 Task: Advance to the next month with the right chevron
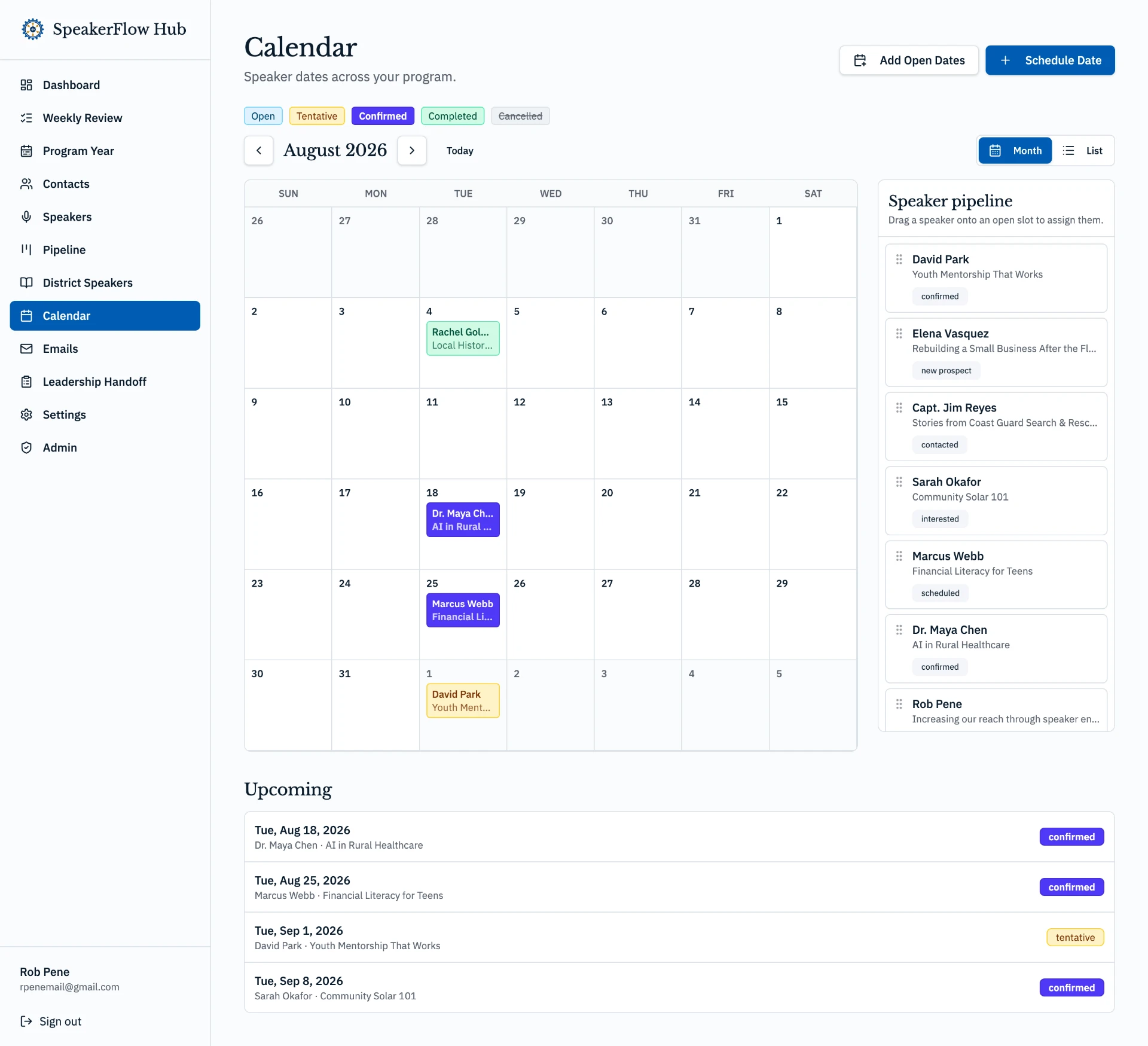(412, 151)
